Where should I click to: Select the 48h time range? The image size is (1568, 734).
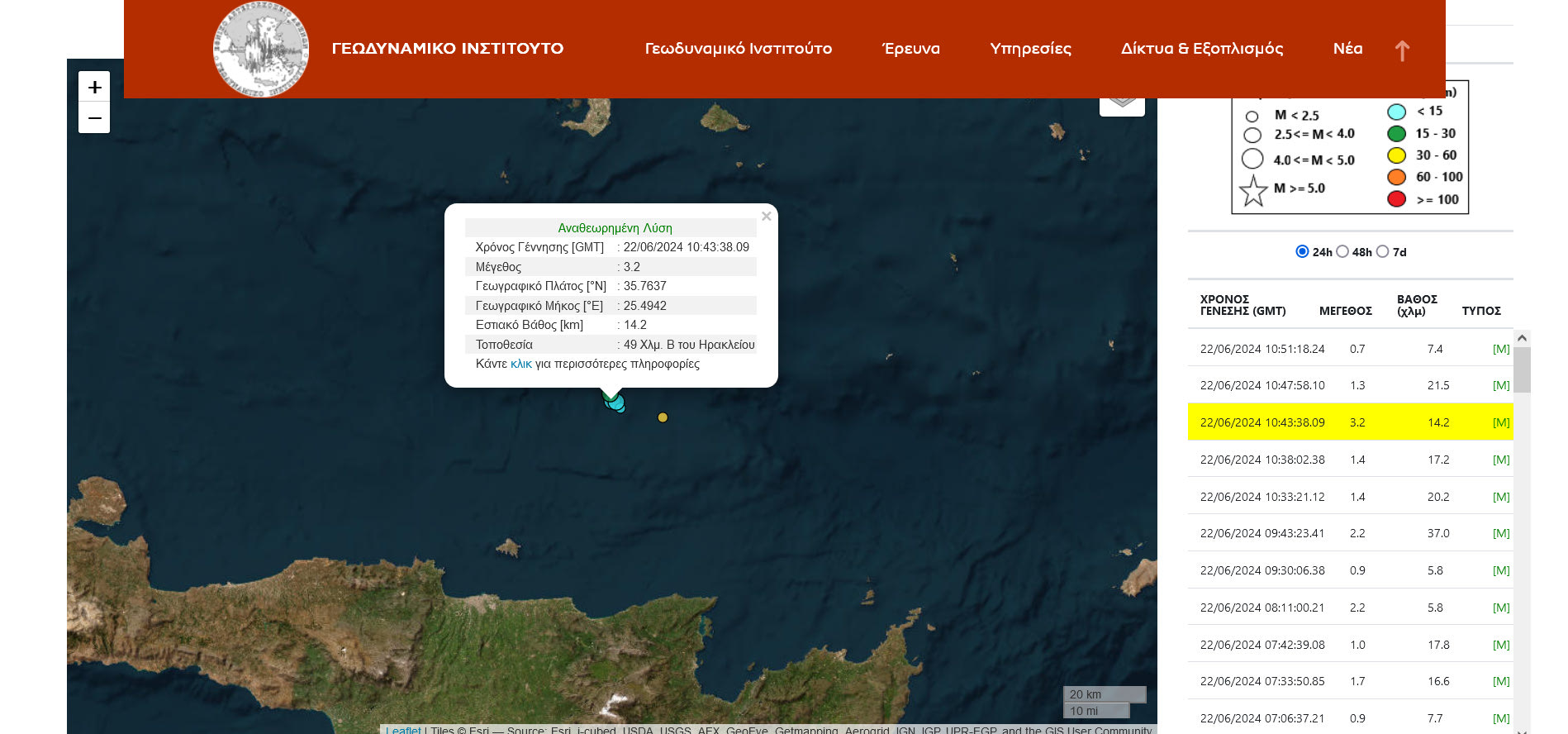[1342, 251]
